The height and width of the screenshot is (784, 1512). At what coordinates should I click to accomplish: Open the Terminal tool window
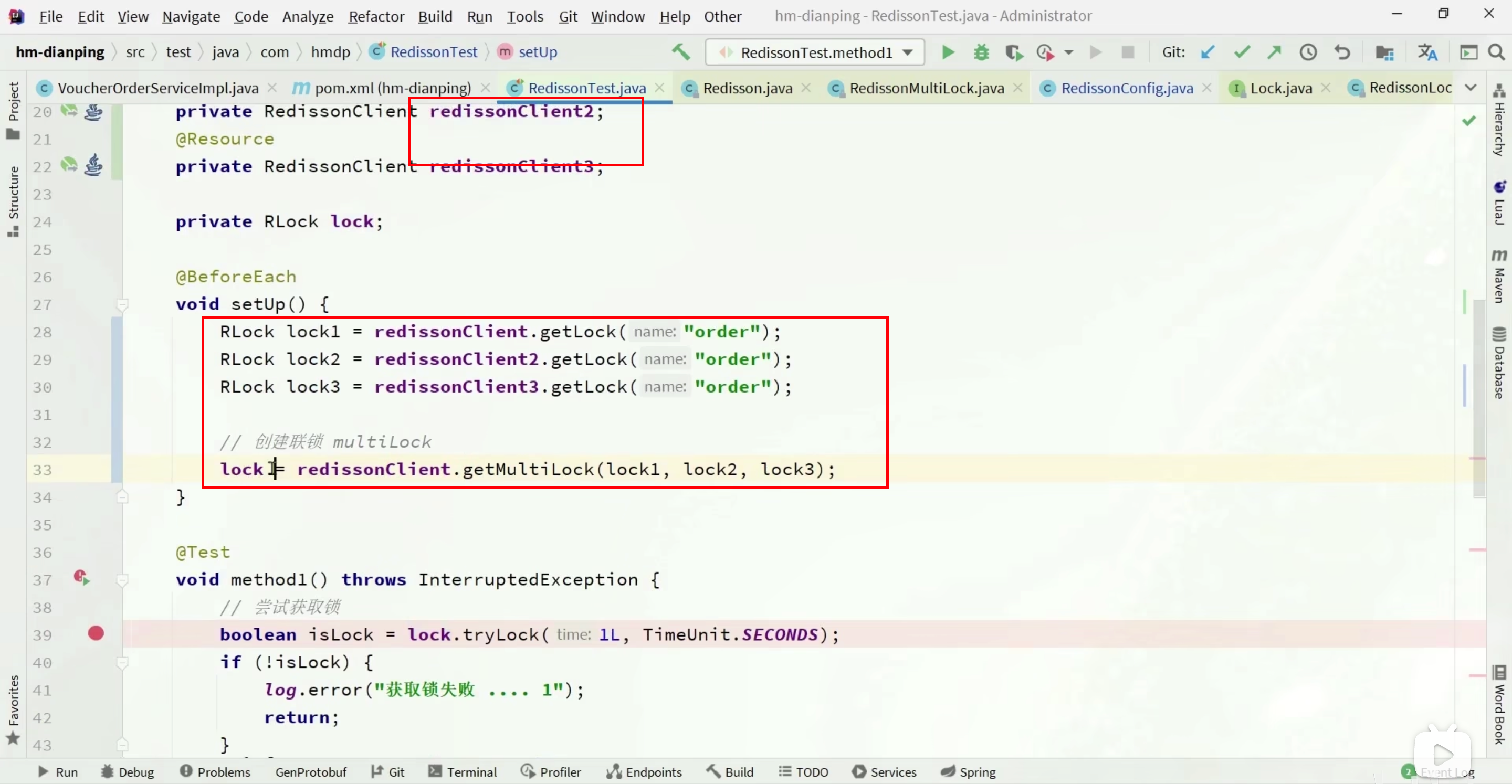click(463, 772)
